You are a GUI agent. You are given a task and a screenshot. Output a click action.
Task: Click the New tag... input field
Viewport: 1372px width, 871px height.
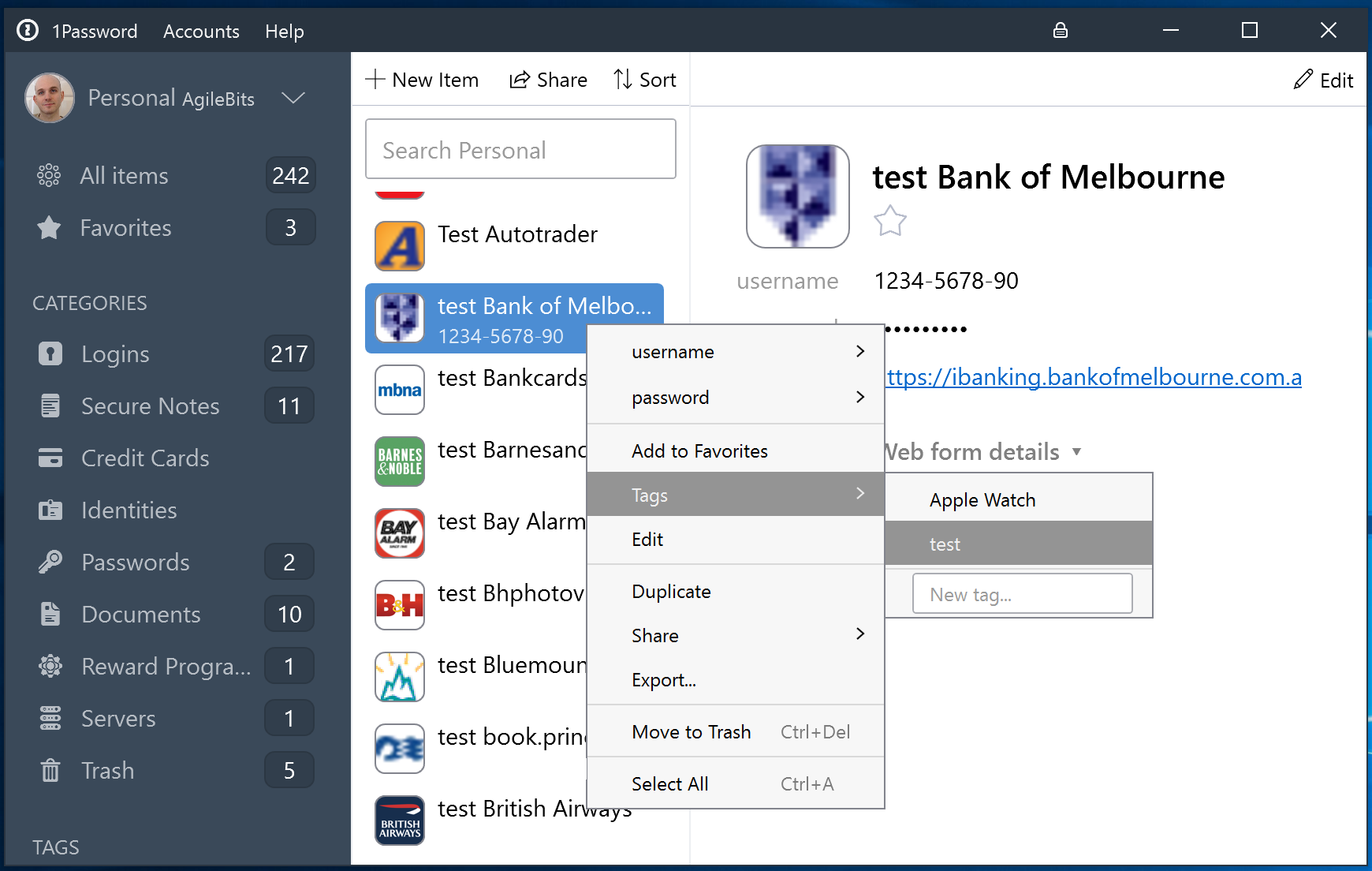coord(1023,593)
